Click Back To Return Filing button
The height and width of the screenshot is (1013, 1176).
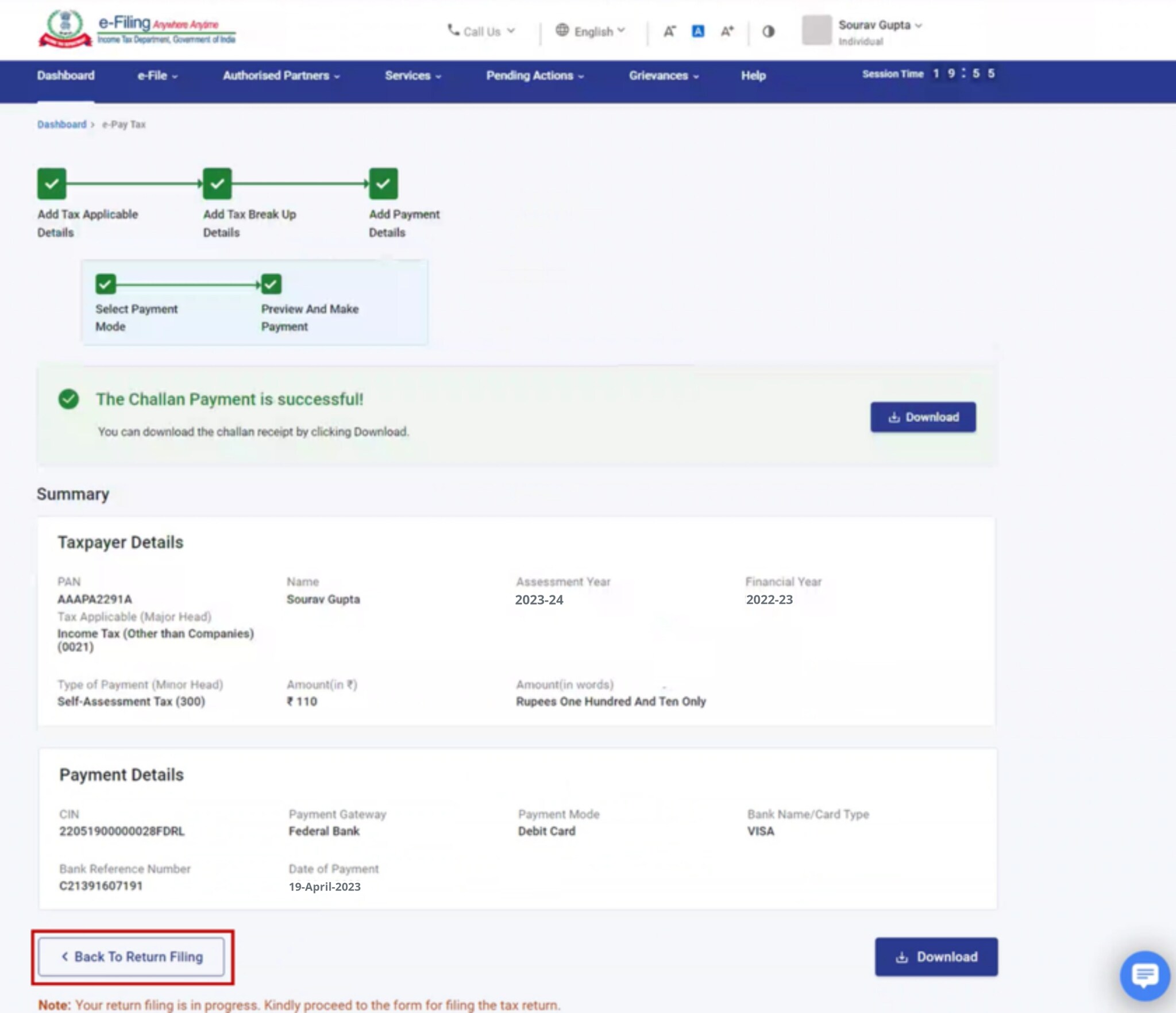pyautogui.click(x=132, y=957)
